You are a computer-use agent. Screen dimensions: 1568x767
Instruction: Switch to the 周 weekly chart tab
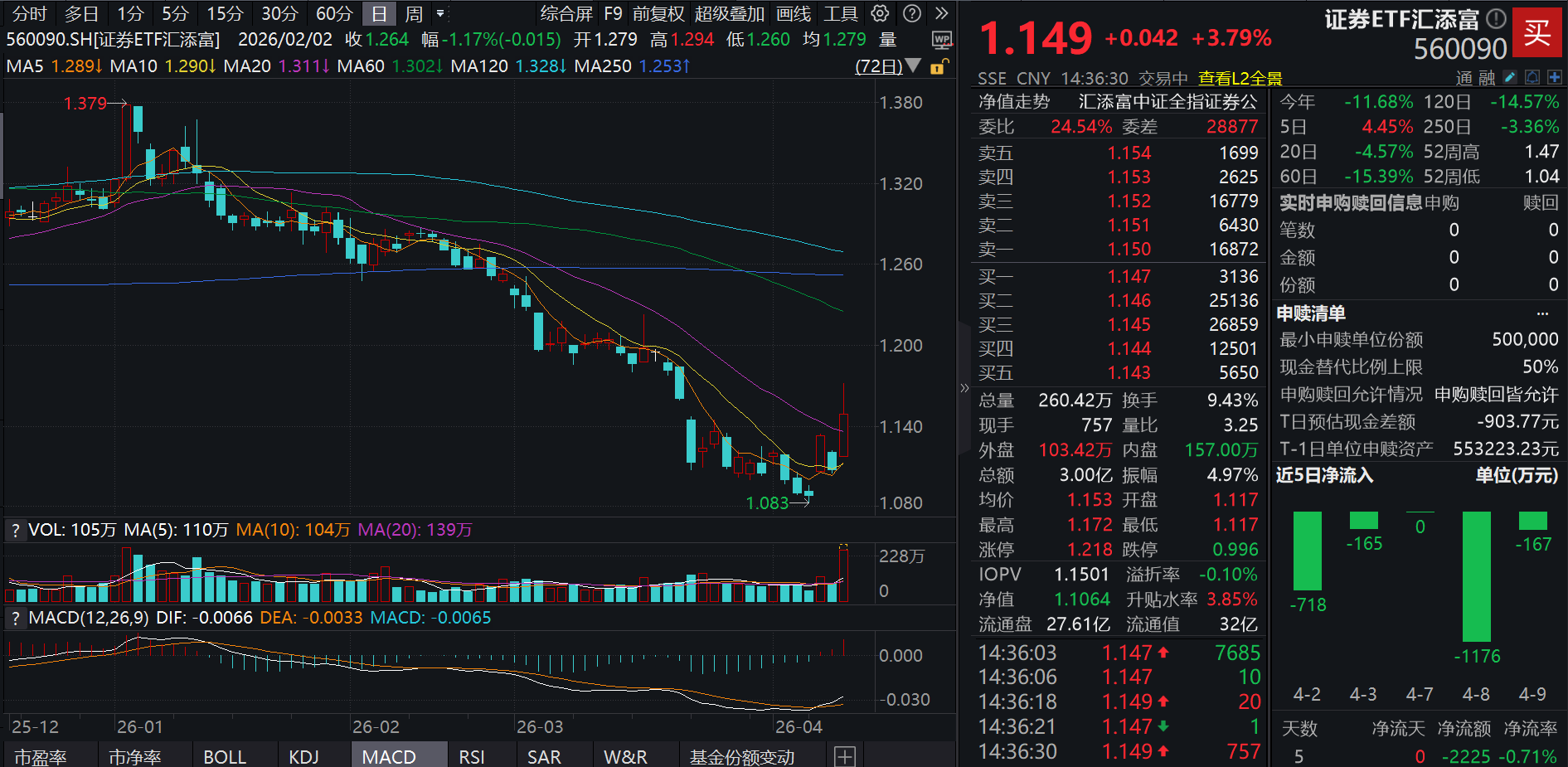pyautogui.click(x=413, y=13)
